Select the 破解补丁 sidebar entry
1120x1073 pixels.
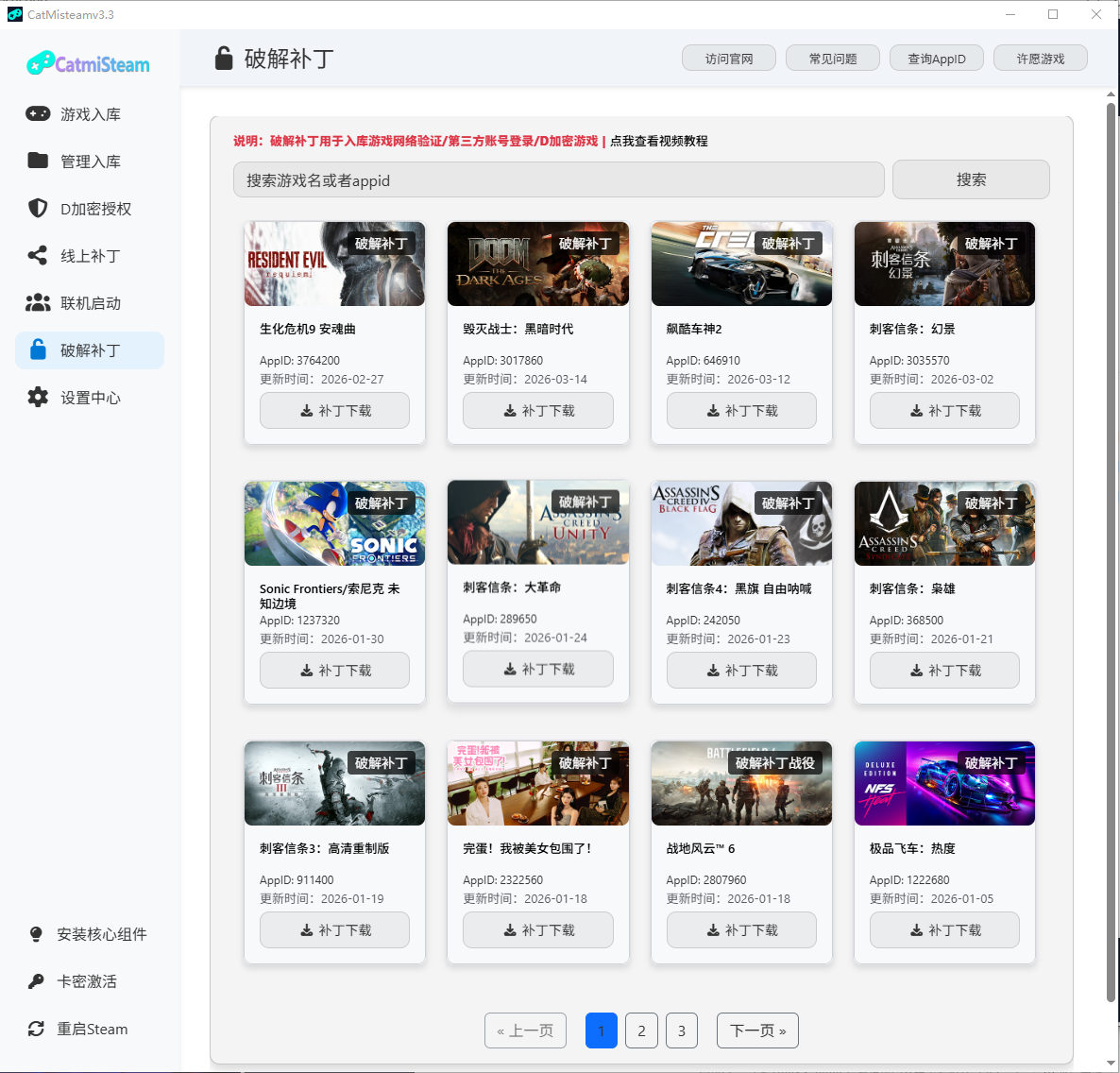[89, 349]
